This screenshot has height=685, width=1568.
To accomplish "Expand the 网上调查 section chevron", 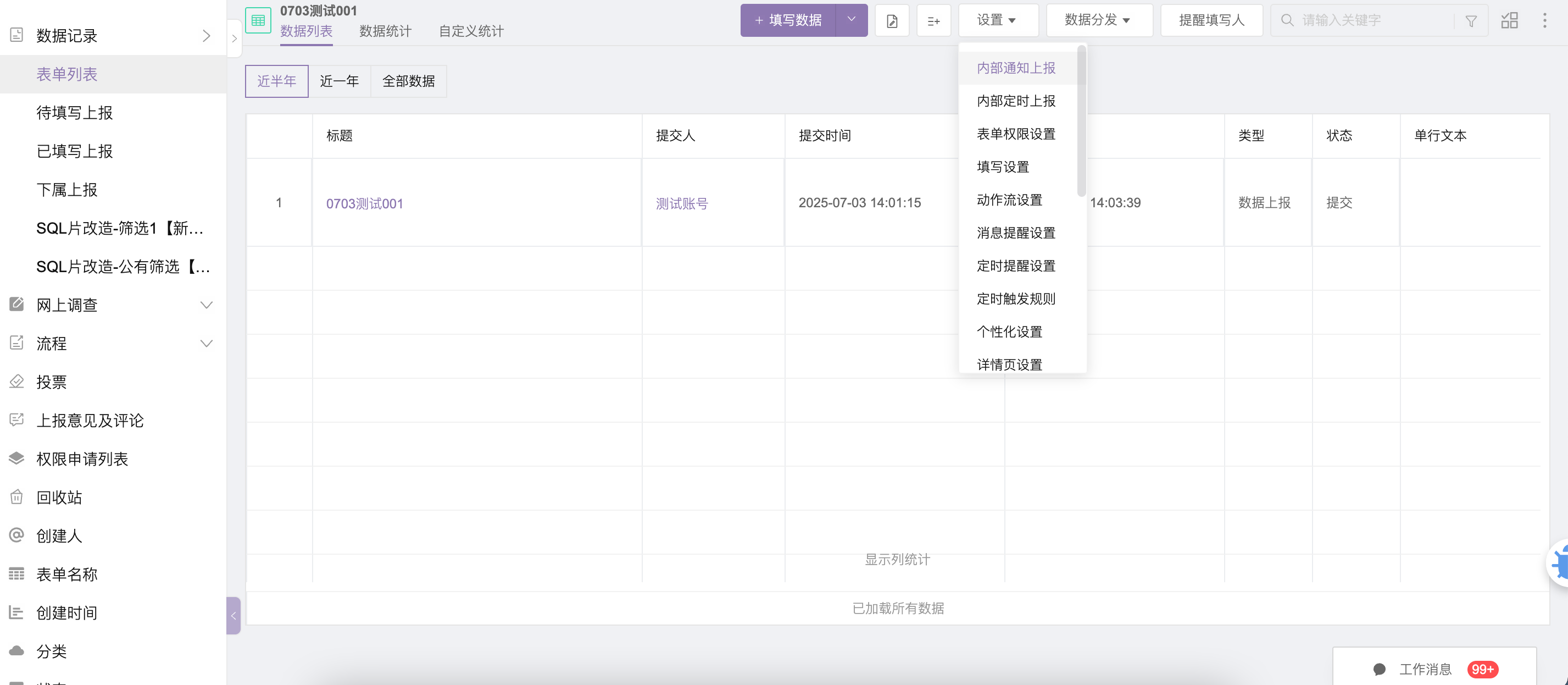I will [207, 305].
